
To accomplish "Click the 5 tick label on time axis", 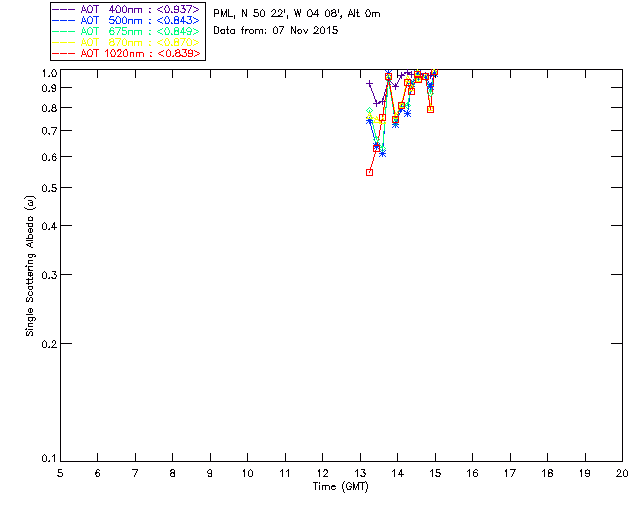I will [x=60, y=472].
